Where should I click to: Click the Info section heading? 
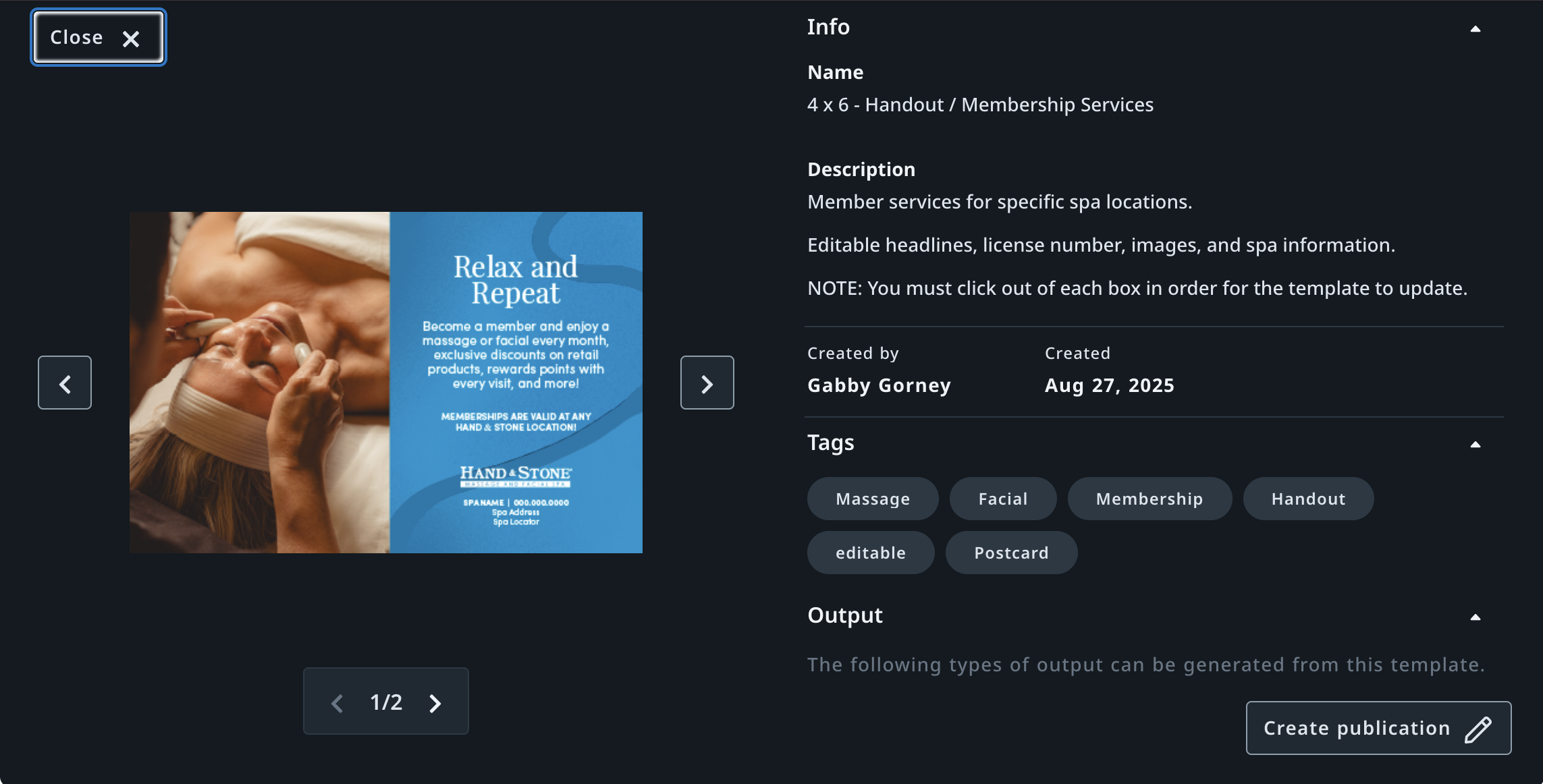pos(828,27)
